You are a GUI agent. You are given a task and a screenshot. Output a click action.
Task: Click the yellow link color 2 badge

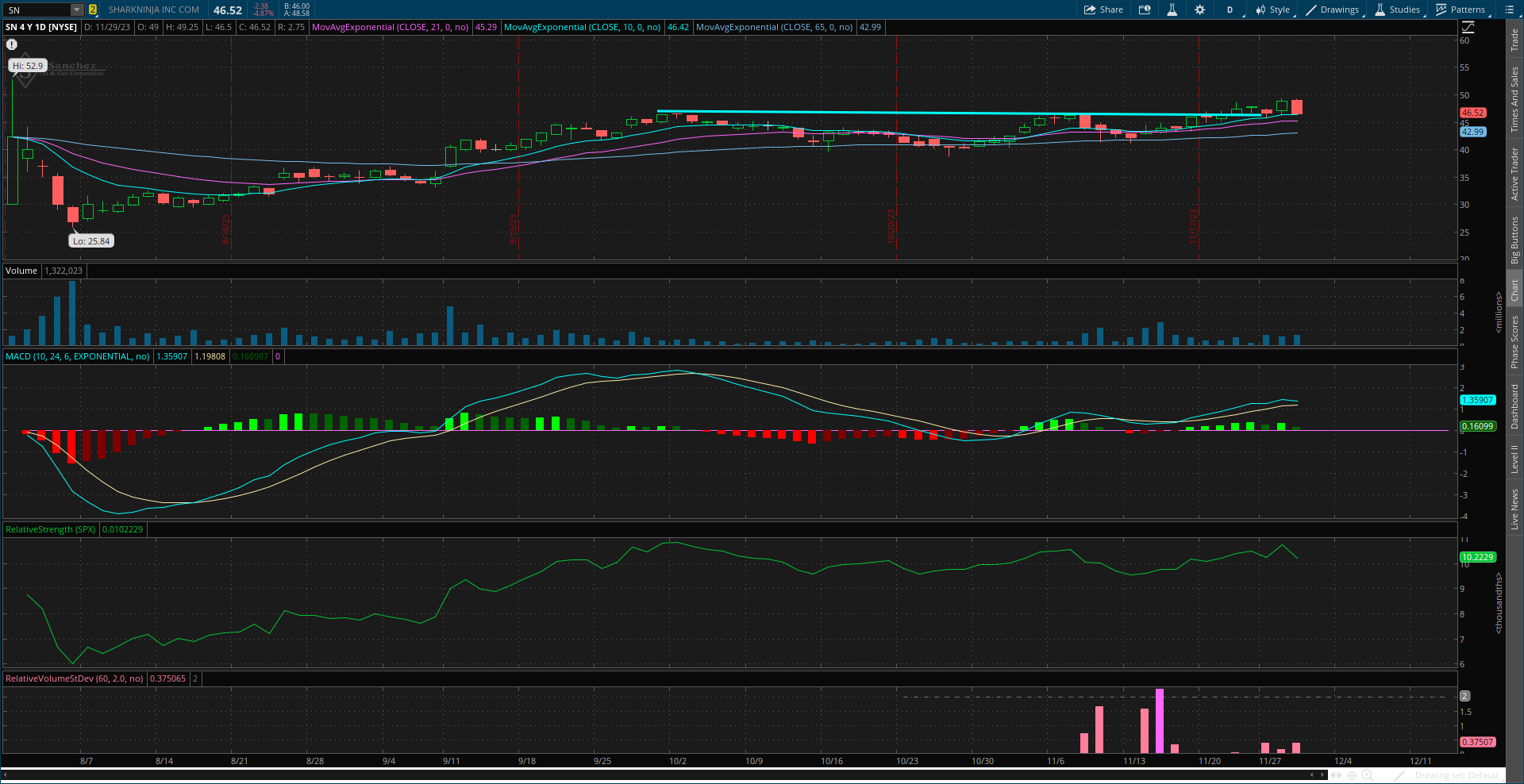[x=93, y=10]
